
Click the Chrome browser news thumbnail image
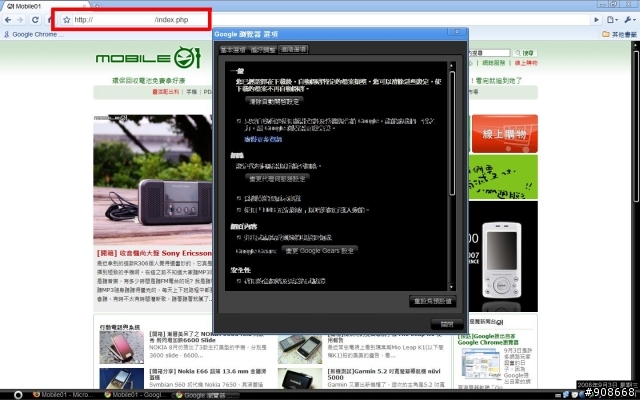(481, 364)
